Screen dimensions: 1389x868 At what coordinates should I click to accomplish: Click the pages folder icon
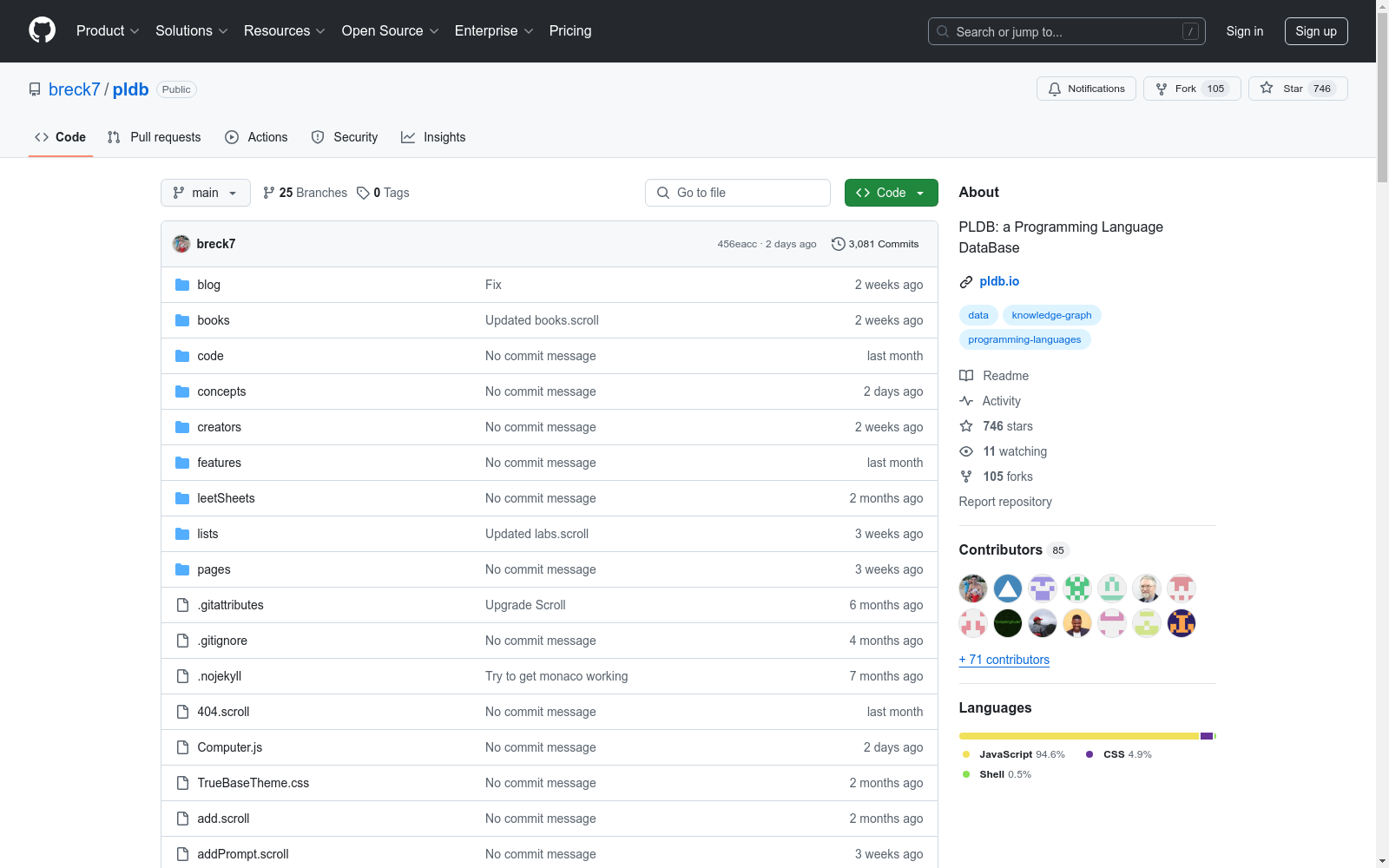click(x=182, y=569)
